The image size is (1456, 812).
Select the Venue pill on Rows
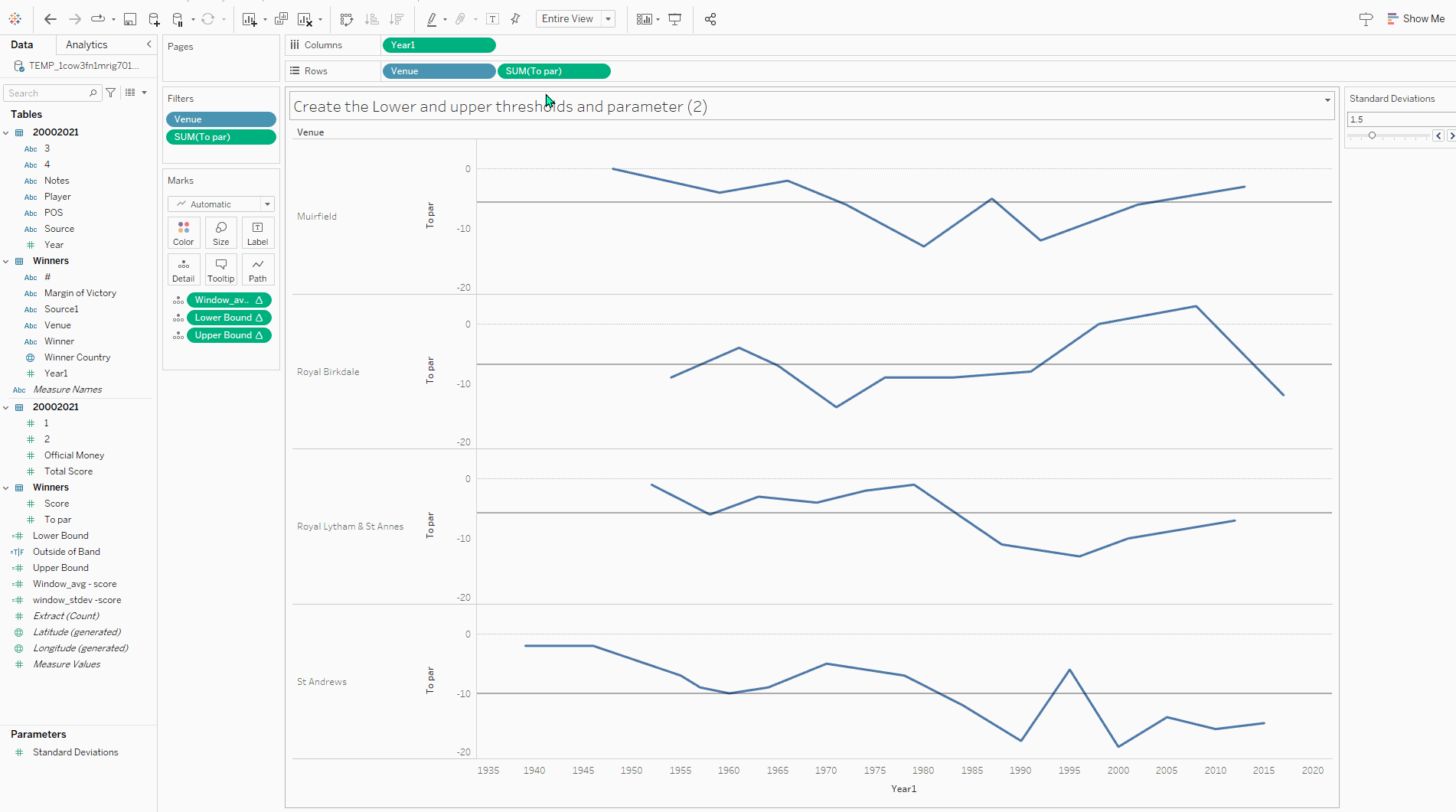coord(439,71)
